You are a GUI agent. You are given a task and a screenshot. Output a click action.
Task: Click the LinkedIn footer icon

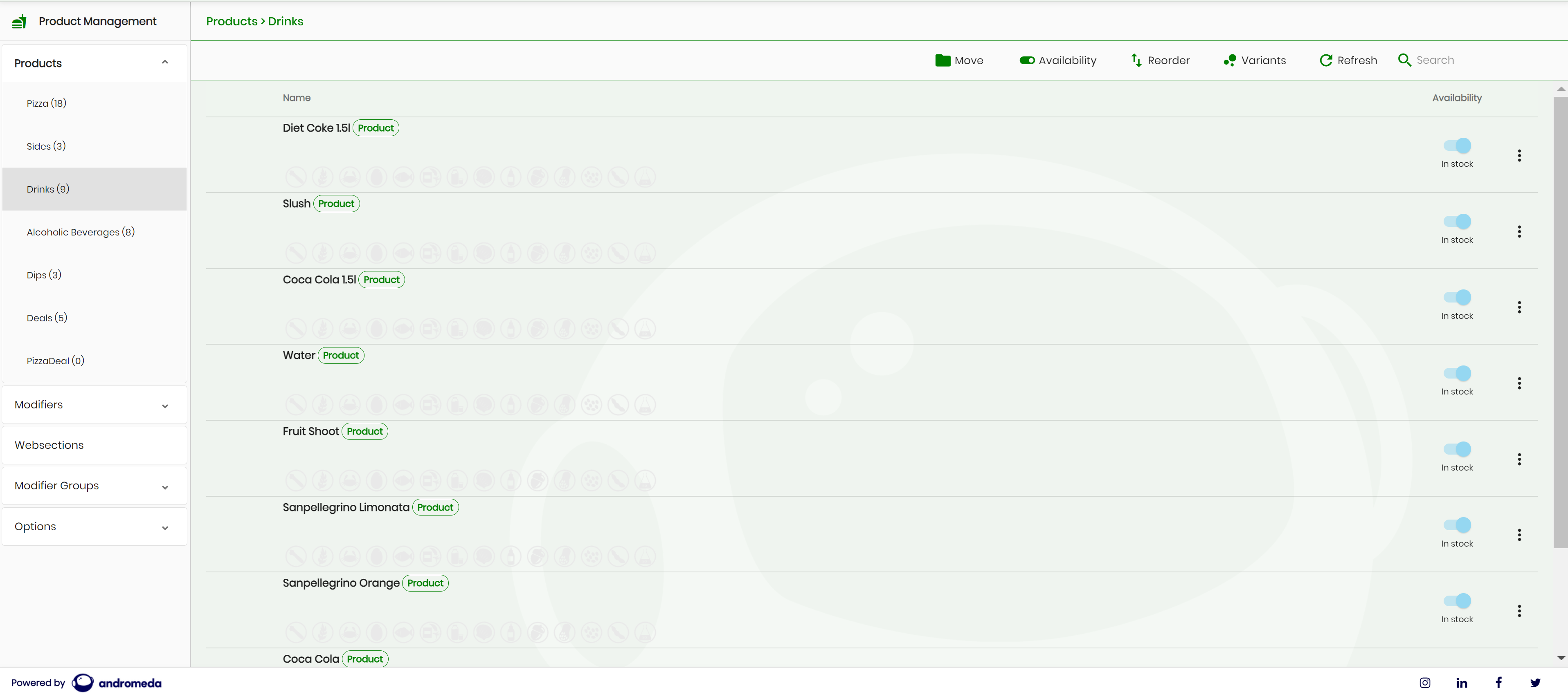point(1462,682)
